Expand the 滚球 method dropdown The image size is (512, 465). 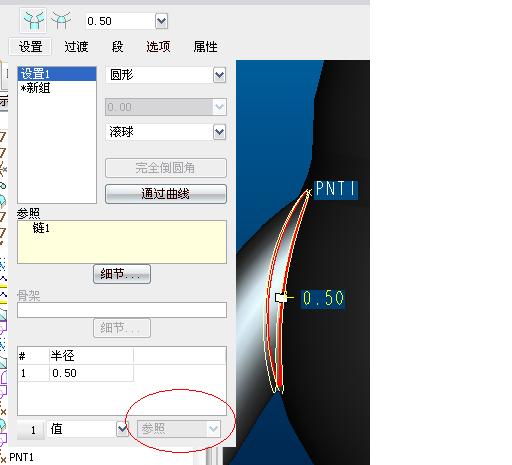219,132
